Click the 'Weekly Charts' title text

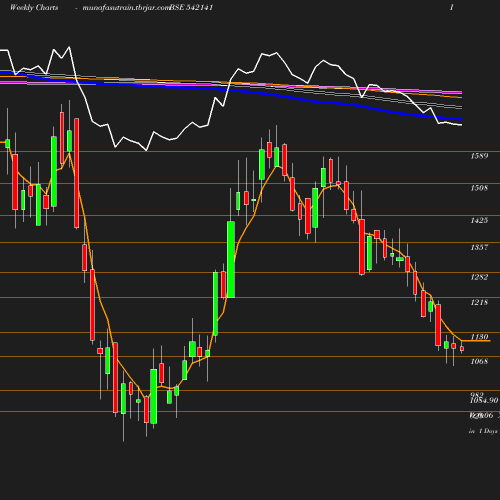[34, 8]
